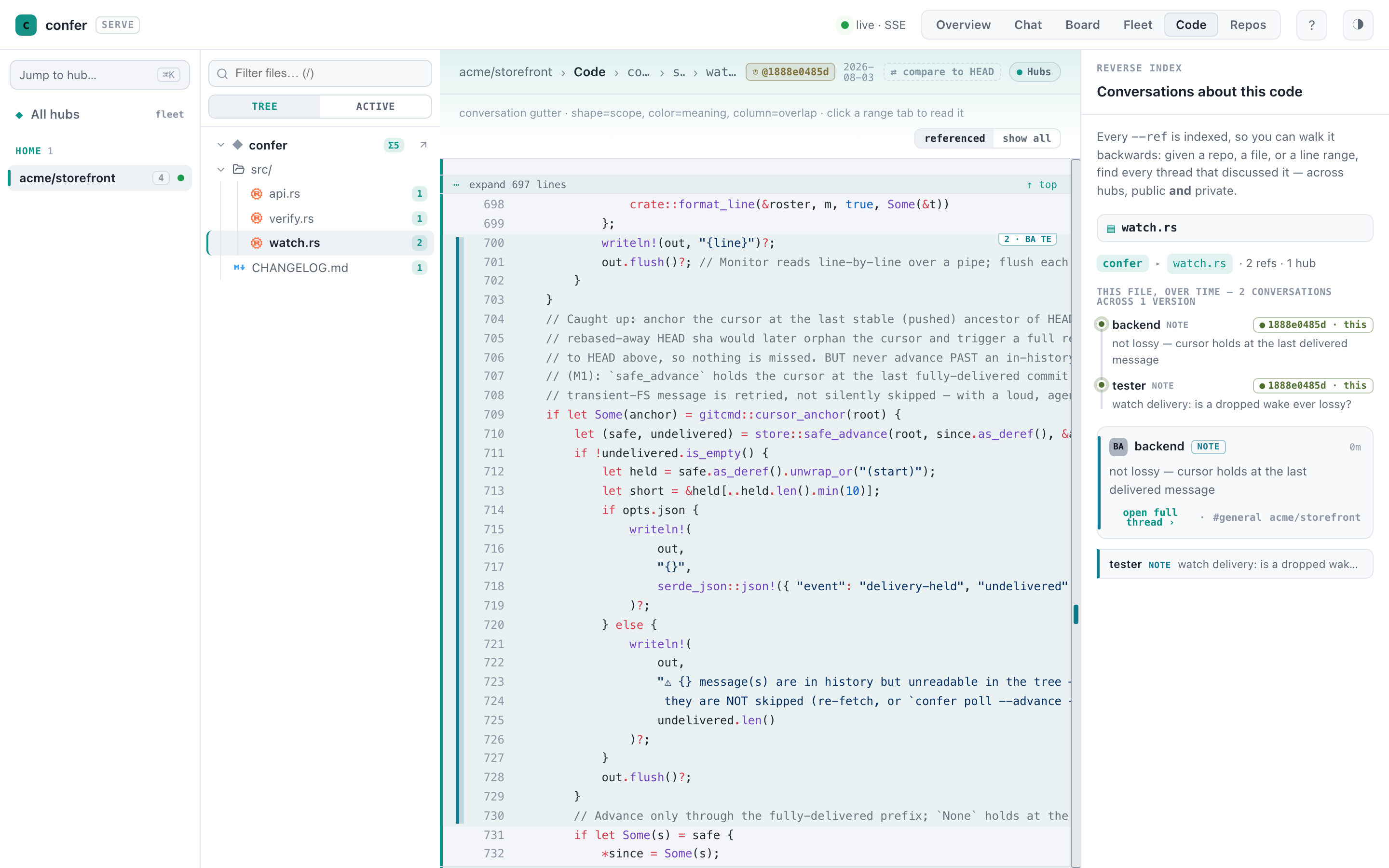Go to the Chat tab

[1027, 25]
